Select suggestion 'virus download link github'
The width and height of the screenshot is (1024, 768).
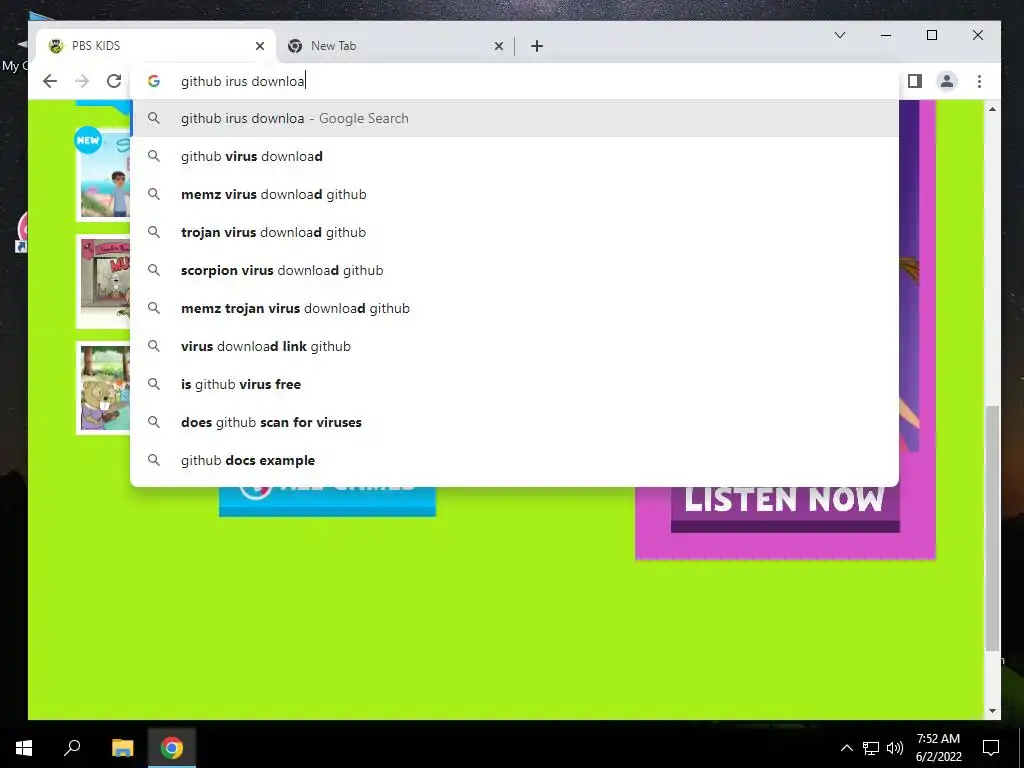tap(515, 345)
